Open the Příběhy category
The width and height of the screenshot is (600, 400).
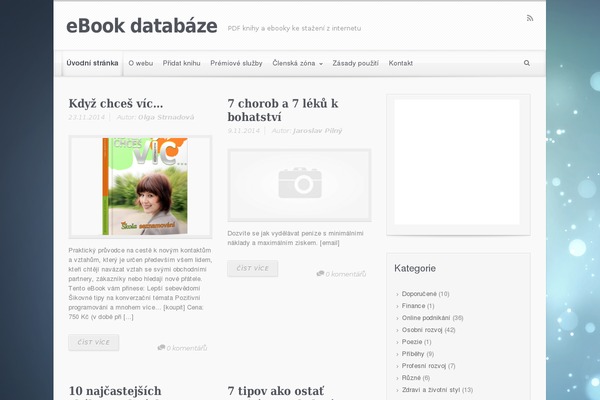click(413, 354)
